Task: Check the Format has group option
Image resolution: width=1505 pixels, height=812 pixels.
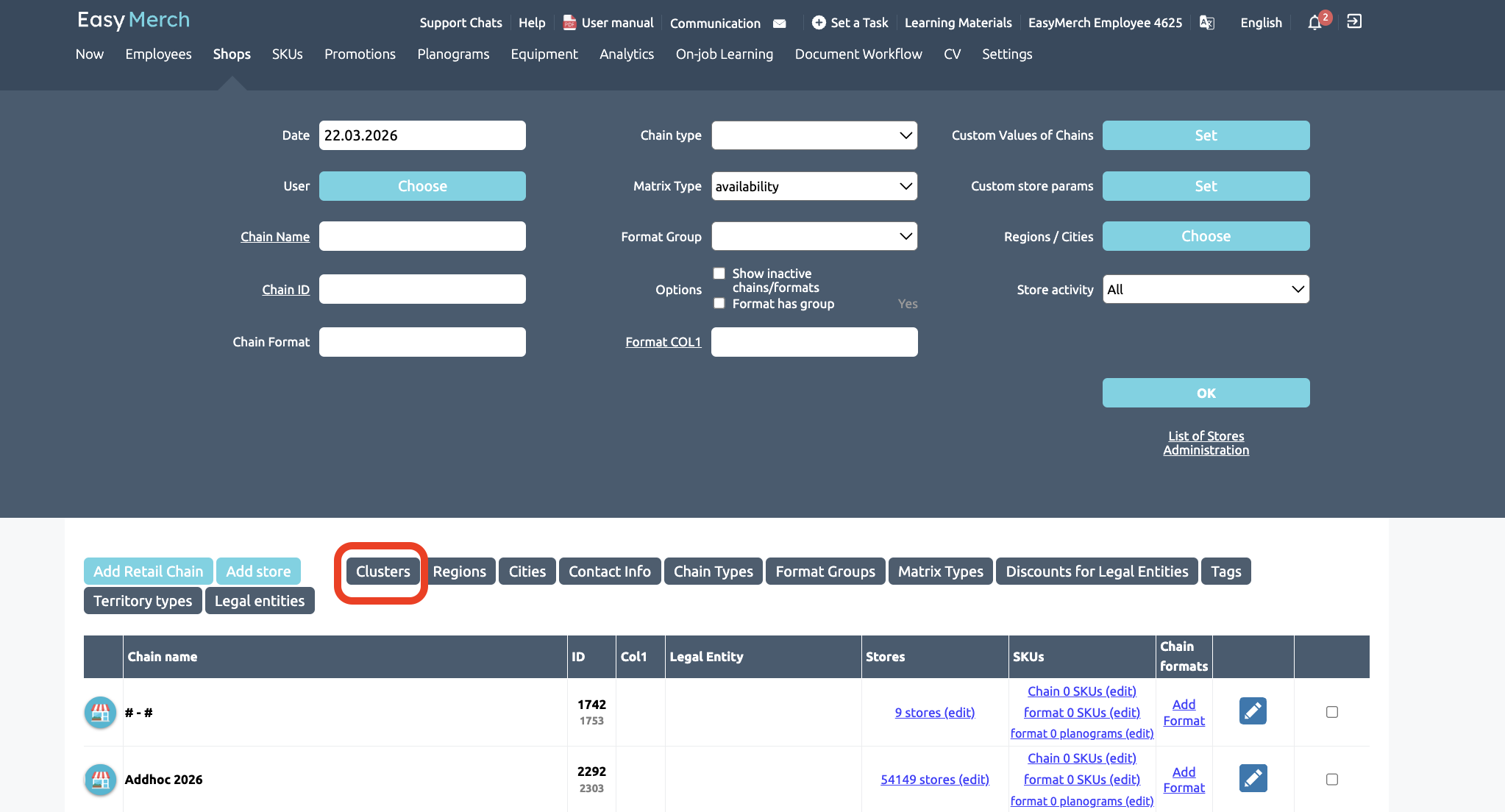Action: [719, 304]
